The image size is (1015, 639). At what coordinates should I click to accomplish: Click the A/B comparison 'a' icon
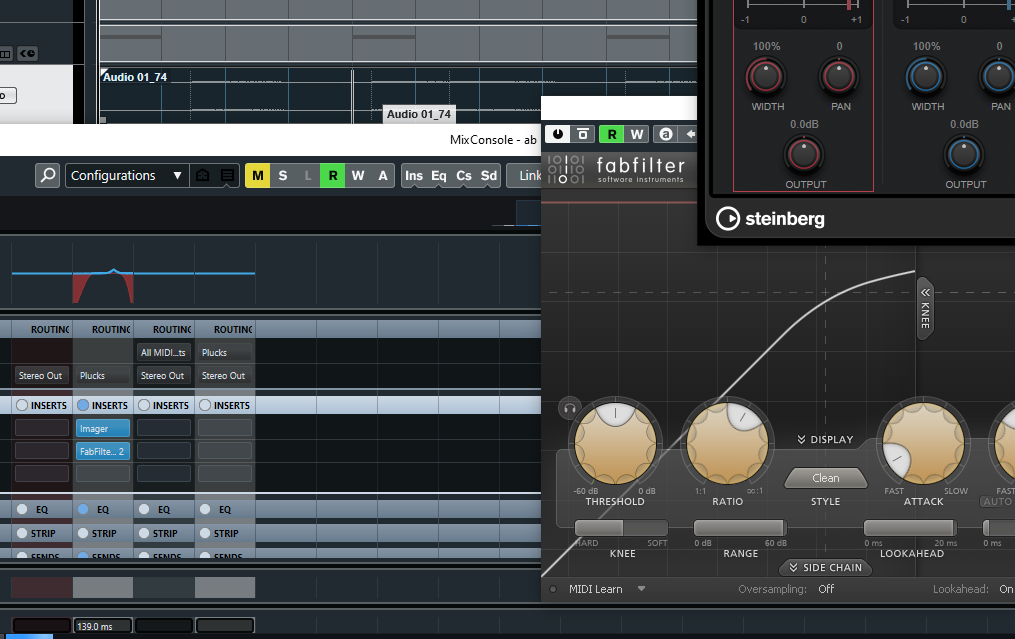coord(665,134)
